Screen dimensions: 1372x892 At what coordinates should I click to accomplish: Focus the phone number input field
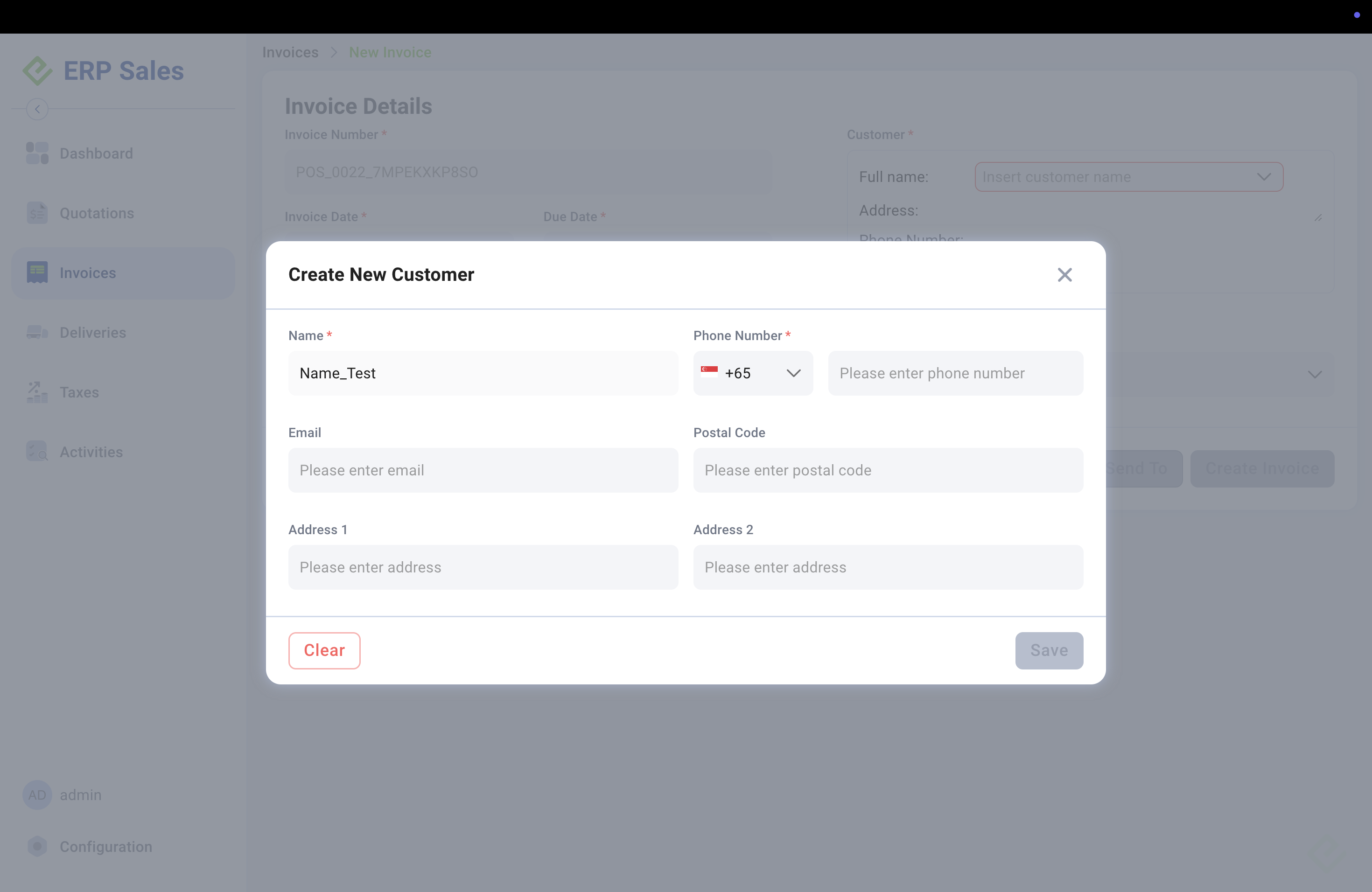pyautogui.click(x=955, y=373)
